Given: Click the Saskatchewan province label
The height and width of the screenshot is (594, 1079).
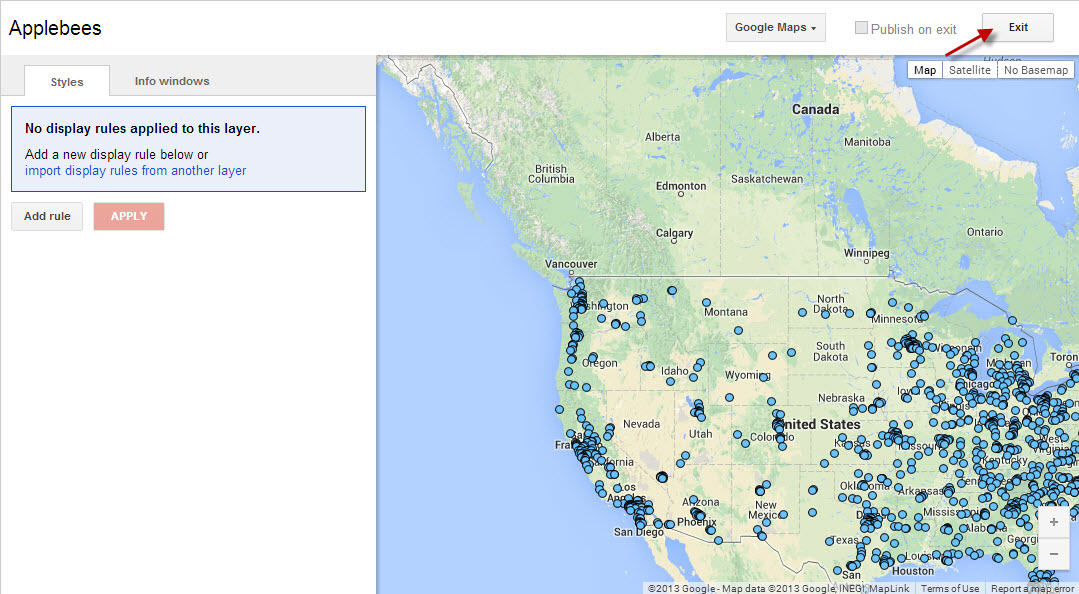Looking at the screenshot, I should pos(767,179).
